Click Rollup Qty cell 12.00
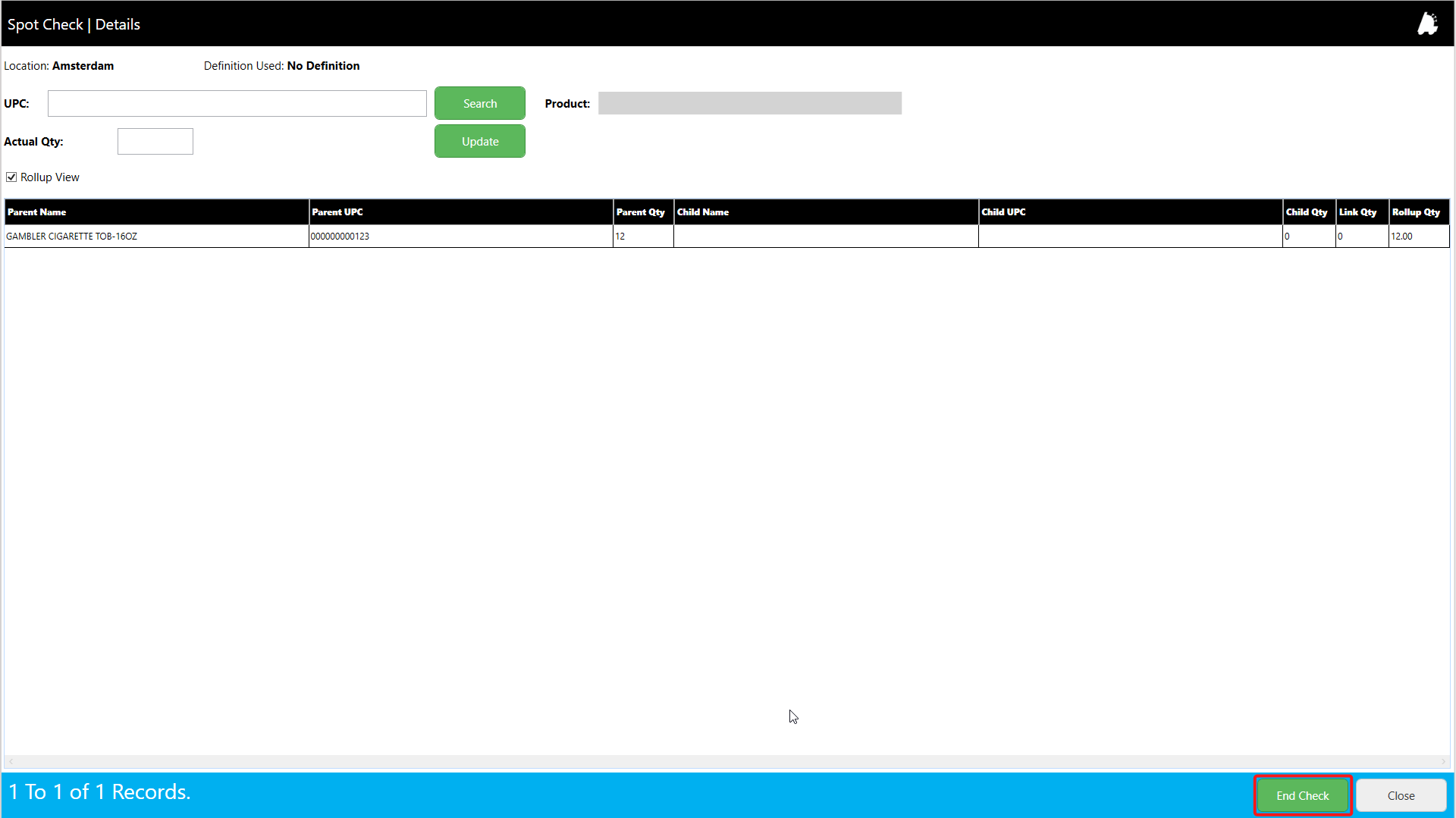Image resolution: width=1456 pixels, height=818 pixels. [1420, 237]
